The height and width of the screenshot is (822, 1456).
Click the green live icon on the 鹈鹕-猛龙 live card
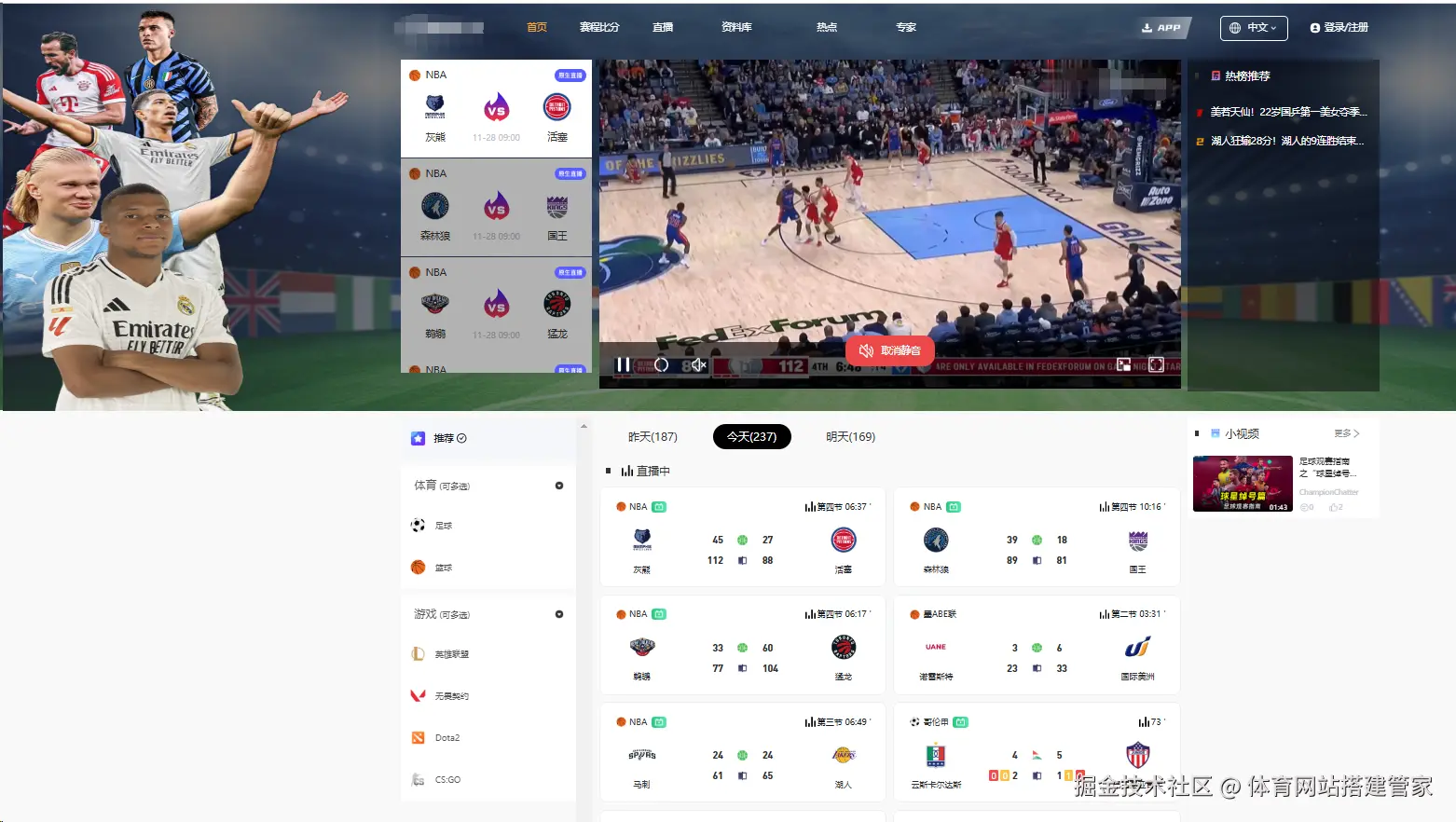coord(659,614)
